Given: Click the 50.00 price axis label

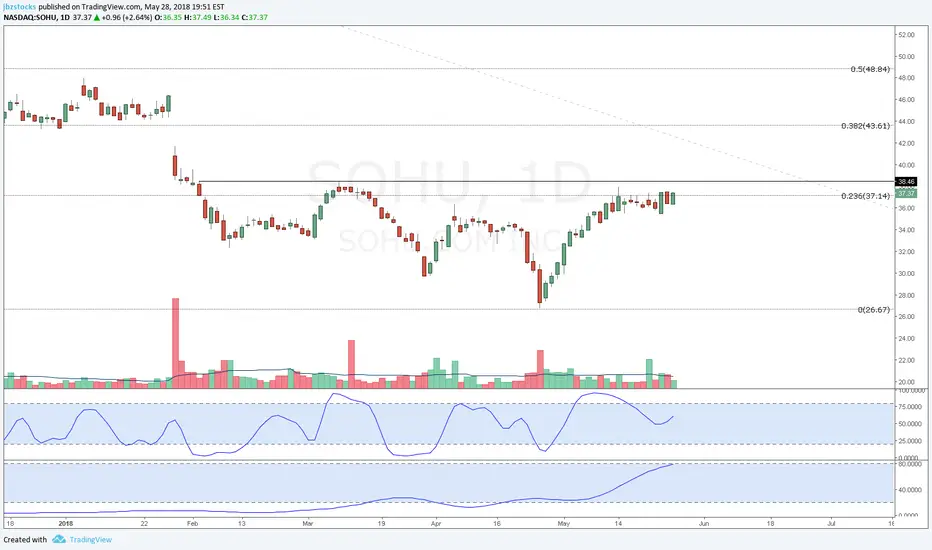Looking at the screenshot, I should (x=906, y=56).
